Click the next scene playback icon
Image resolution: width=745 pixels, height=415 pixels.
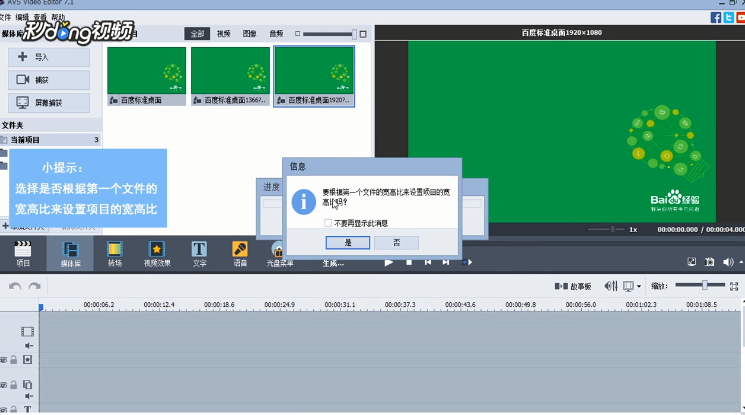(x=467, y=262)
